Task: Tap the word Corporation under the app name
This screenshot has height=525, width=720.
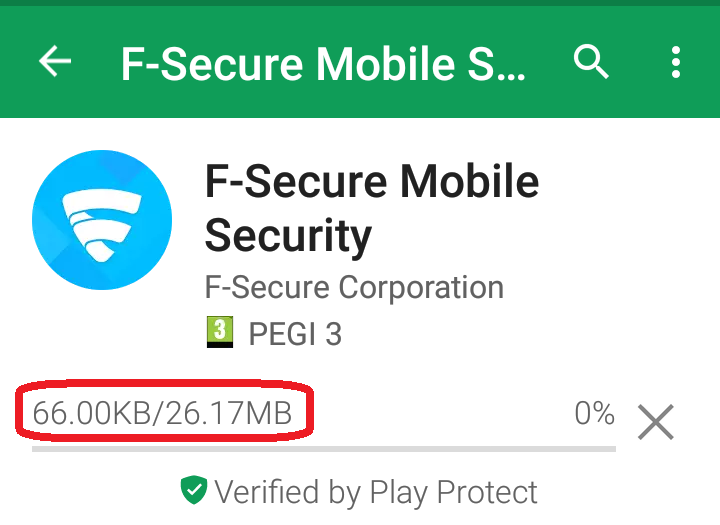Action: (421, 288)
